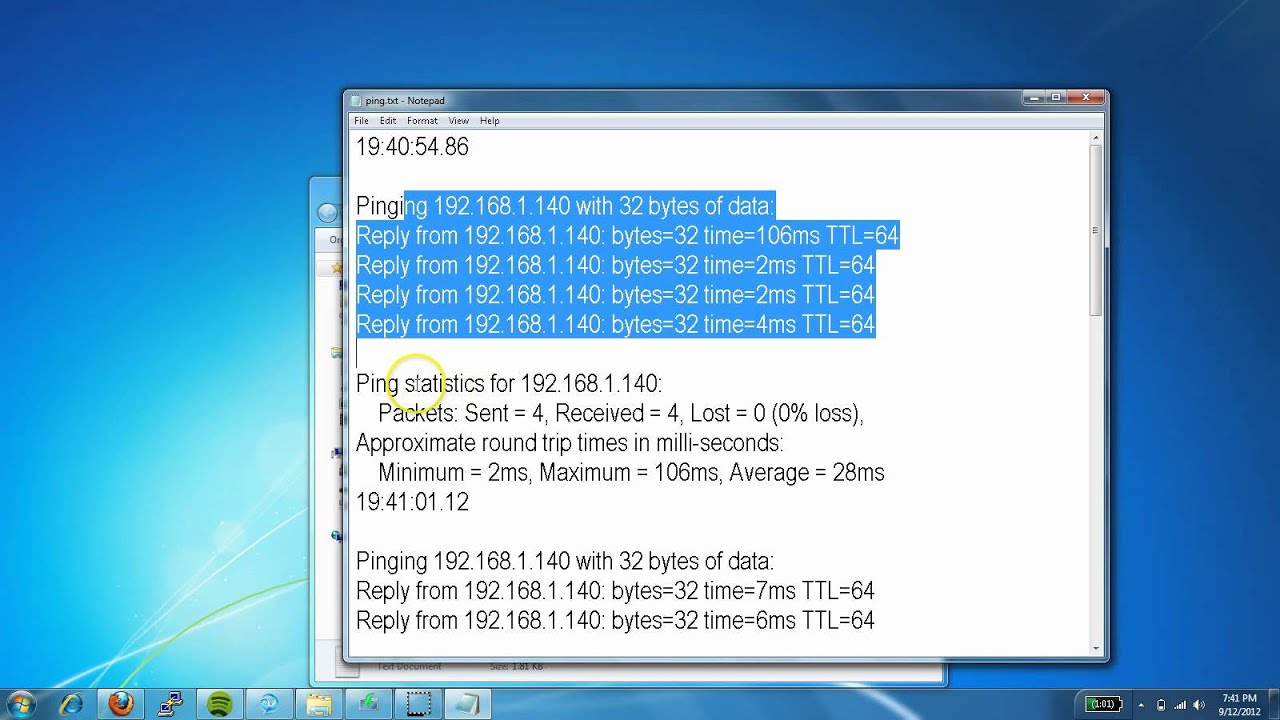Close the ping.txt Notepad window
1280x720 pixels.
click(x=1085, y=97)
